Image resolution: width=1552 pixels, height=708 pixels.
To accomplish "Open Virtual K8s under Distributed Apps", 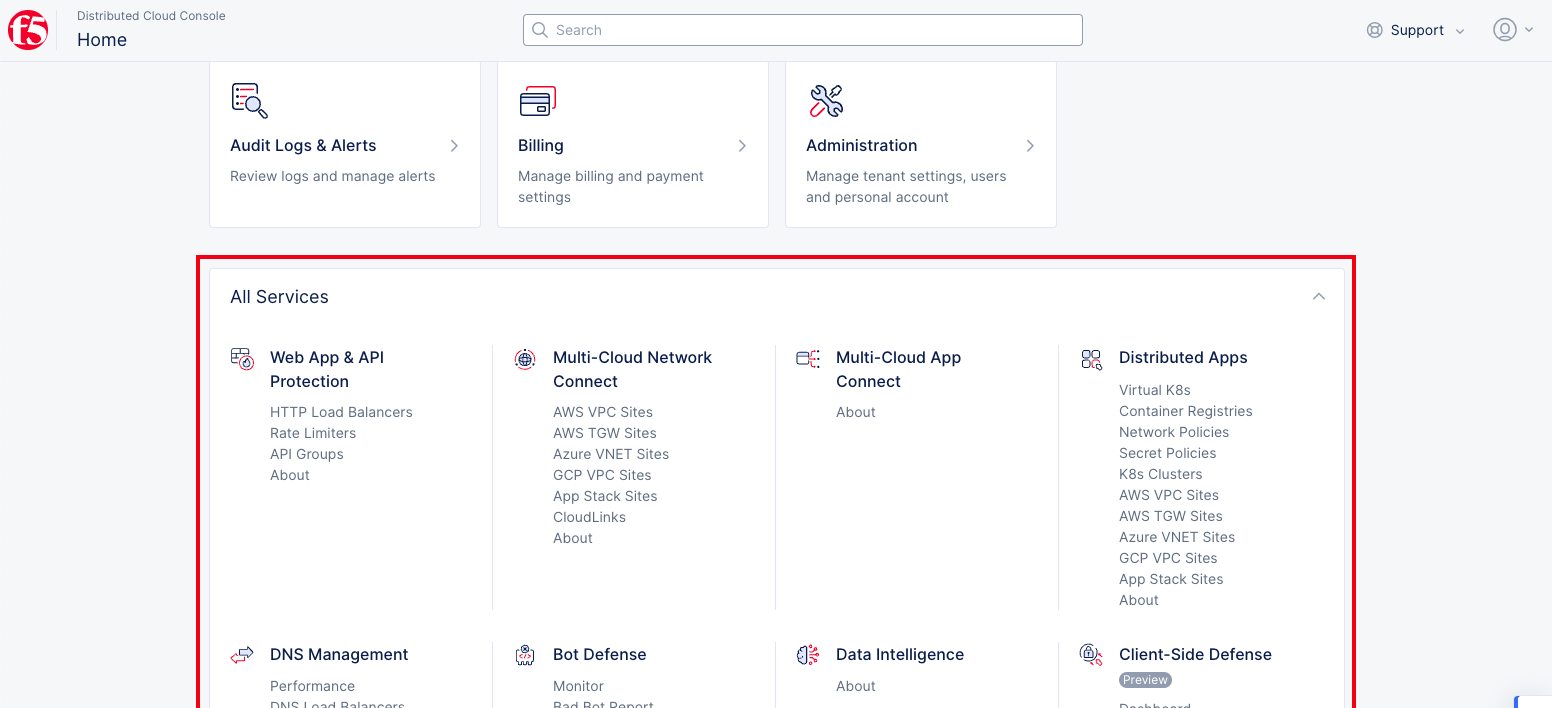I will (x=1152, y=389).
